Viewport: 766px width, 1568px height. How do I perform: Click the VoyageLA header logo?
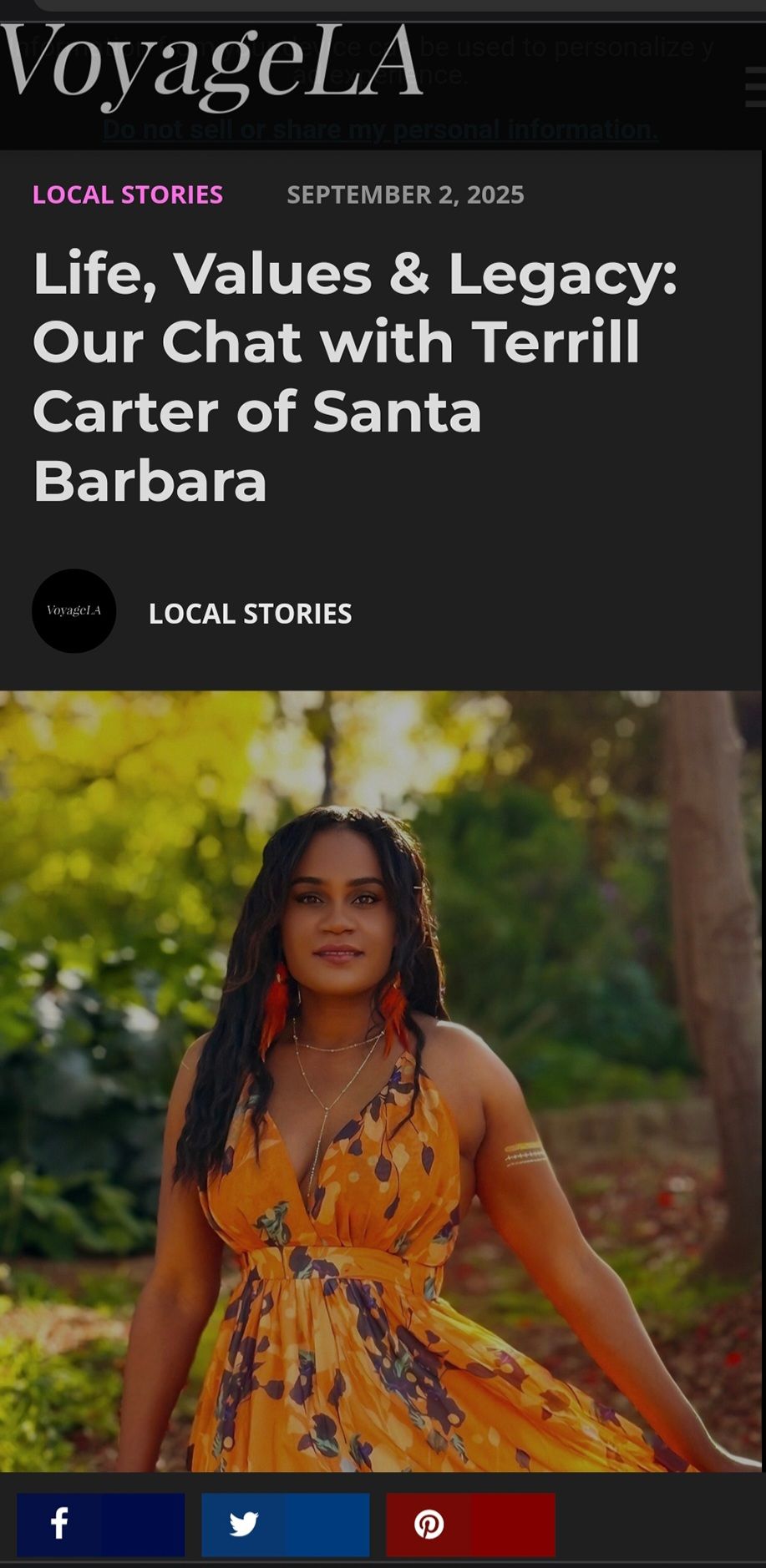[x=211, y=67]
